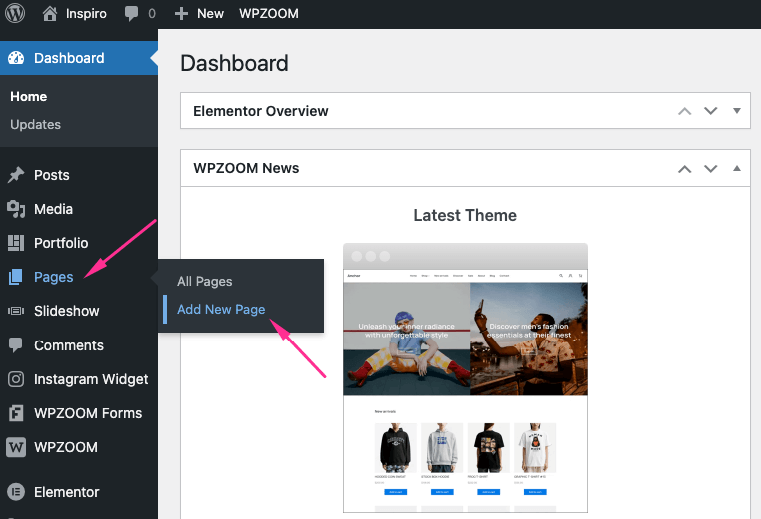
Task: Open Posts via the pushpin icon
Action: tap(16, 175)
